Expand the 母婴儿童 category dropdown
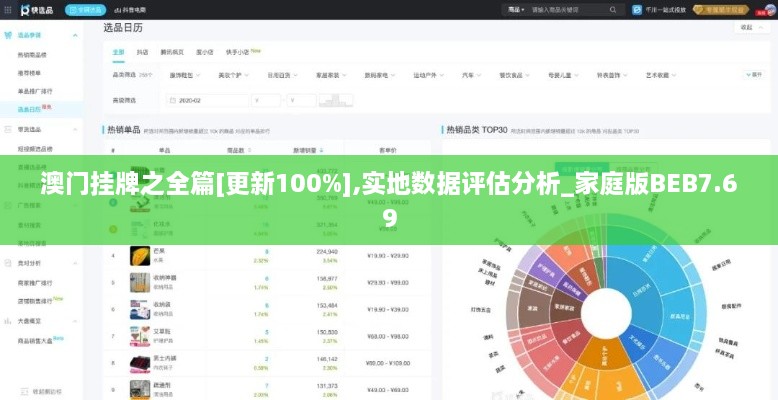 [x=563, y=75]
